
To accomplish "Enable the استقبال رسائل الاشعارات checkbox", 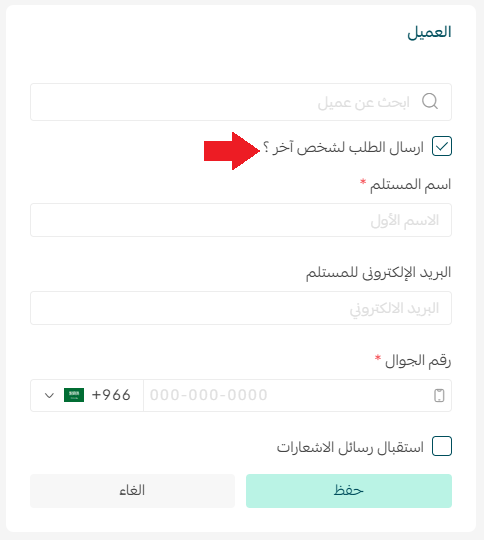I will [x=442, y=446].
